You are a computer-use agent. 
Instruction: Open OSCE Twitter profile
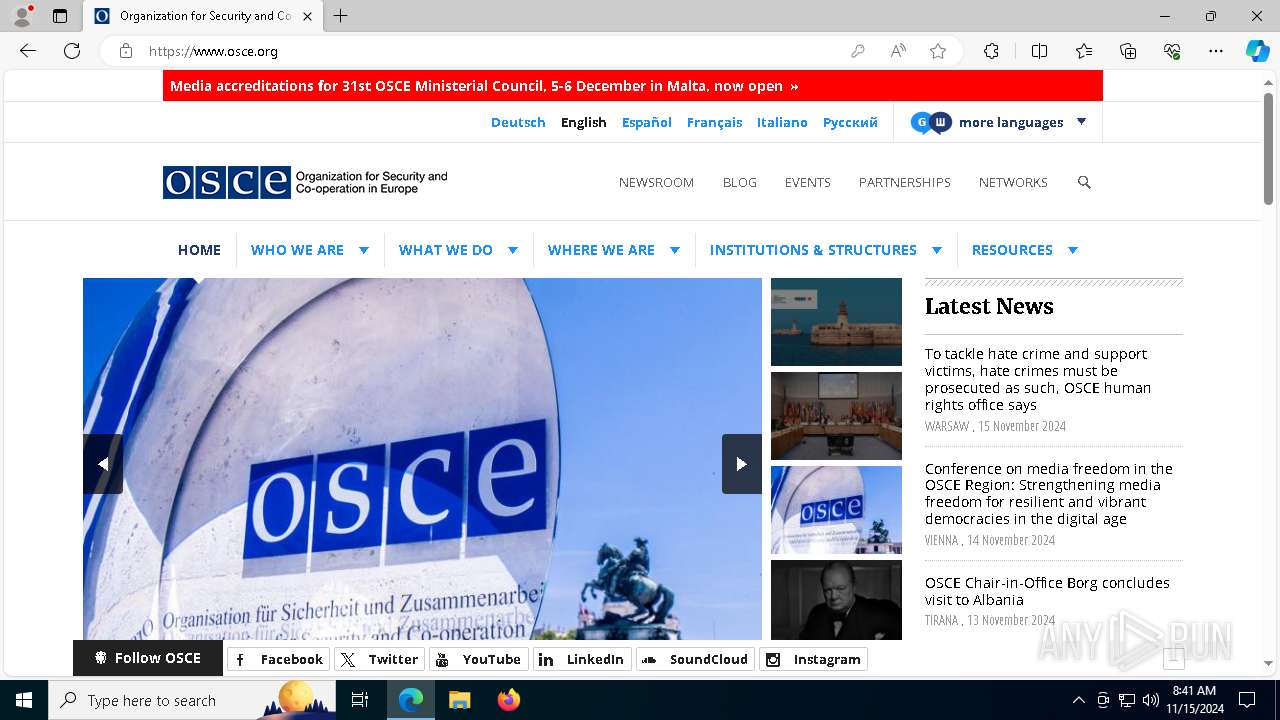380,659
